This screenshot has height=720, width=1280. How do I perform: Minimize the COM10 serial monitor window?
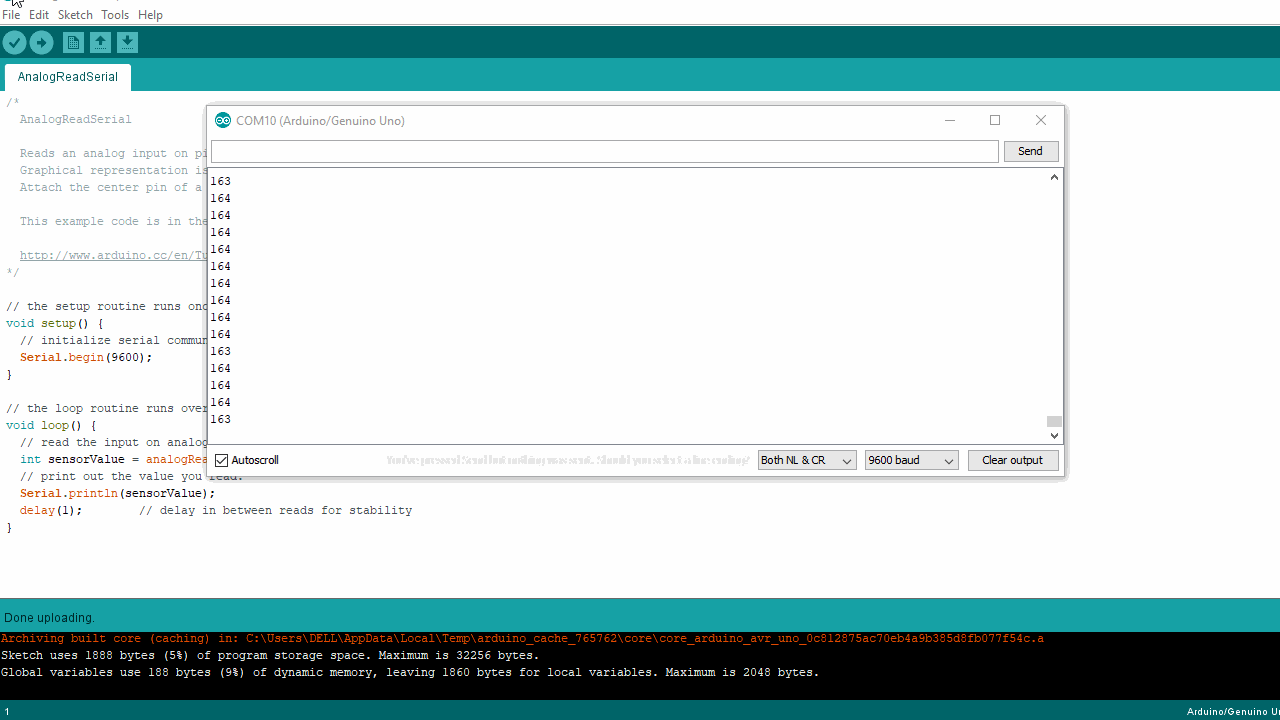[950, 121]
